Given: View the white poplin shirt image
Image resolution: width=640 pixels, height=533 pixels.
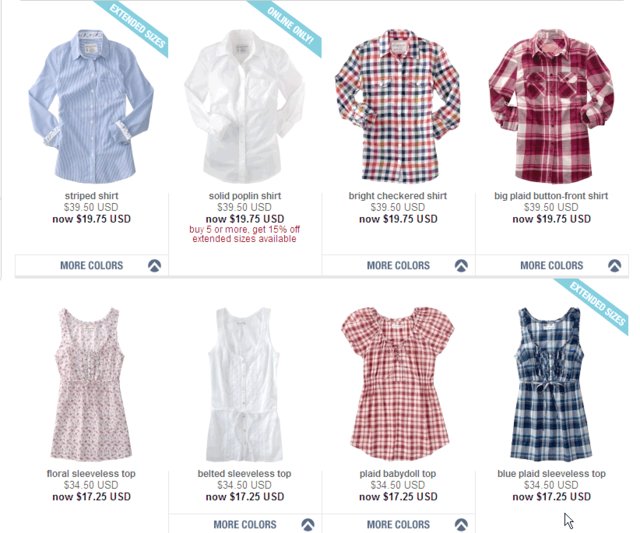Looking at the screenshot, I should click(x=244, y=106).
